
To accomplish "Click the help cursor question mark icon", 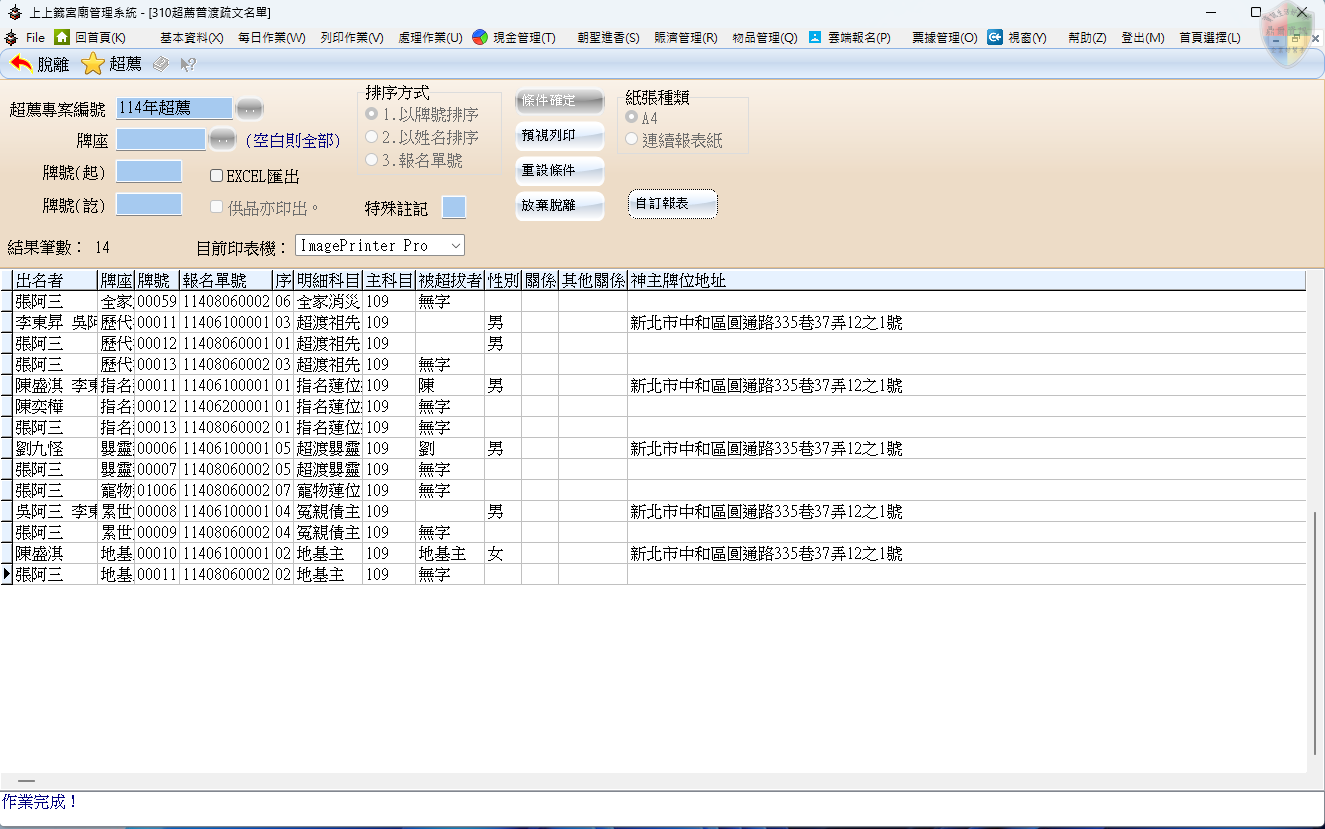I will [187, 65].
